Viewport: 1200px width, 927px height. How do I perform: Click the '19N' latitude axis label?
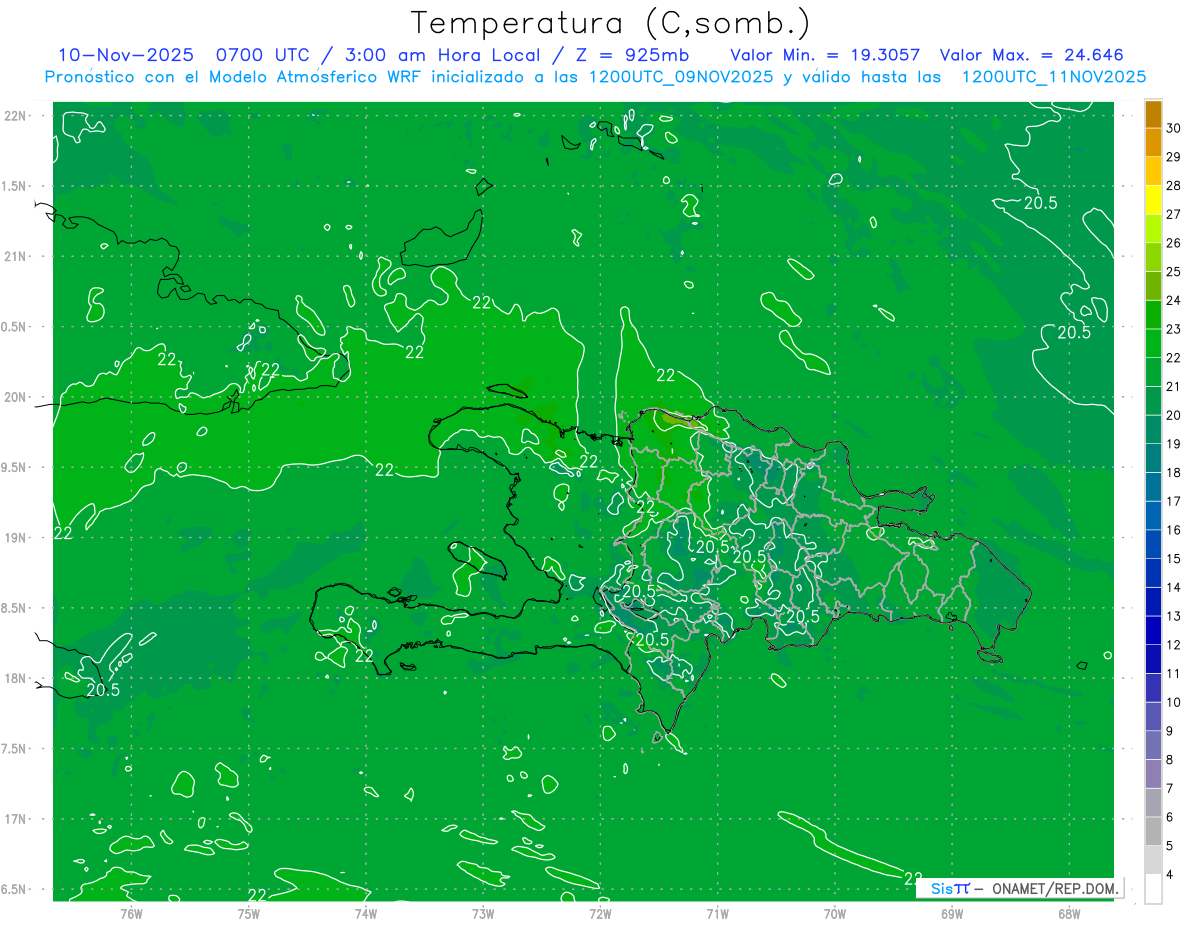tap(15, 538)
